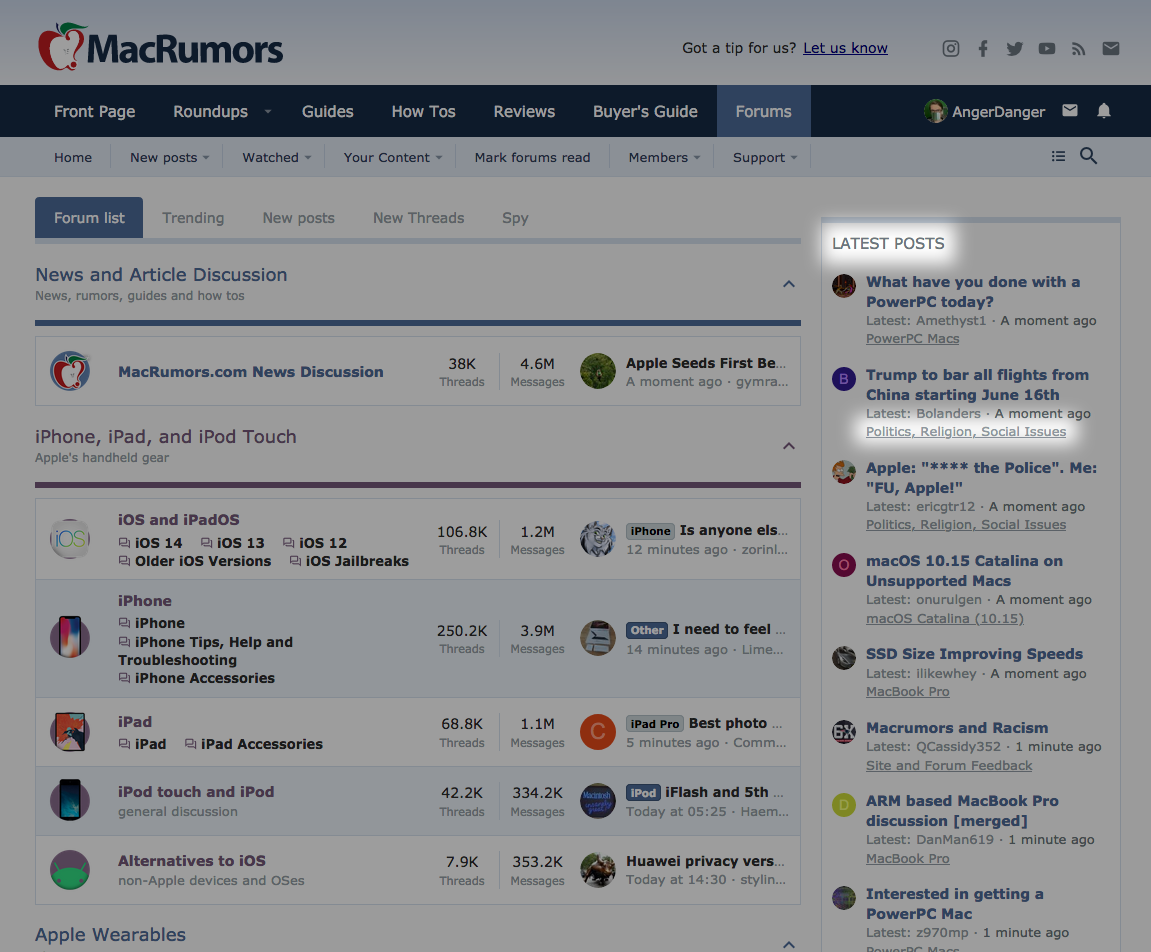Expand the Support dropdown

click(794, 158)
